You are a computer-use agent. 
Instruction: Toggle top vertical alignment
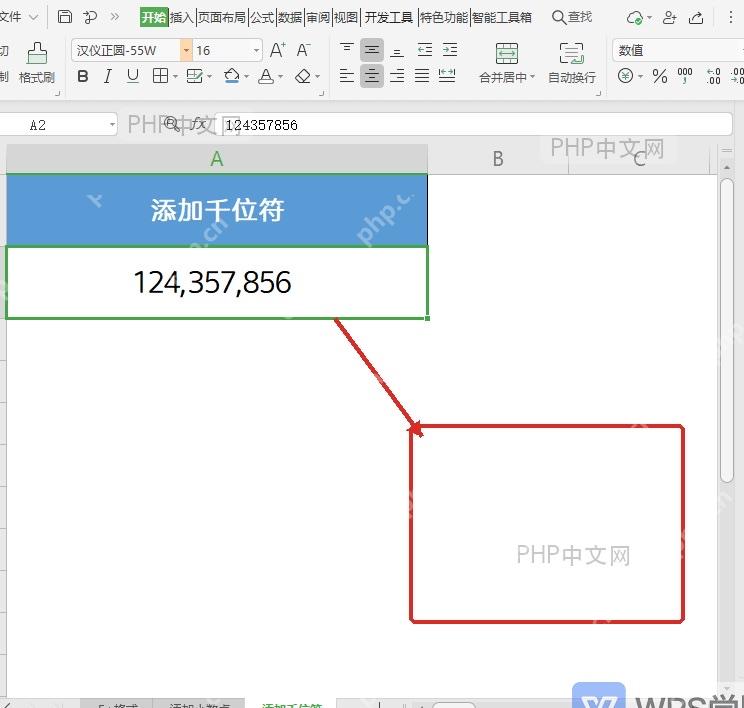tap(347, 49)
